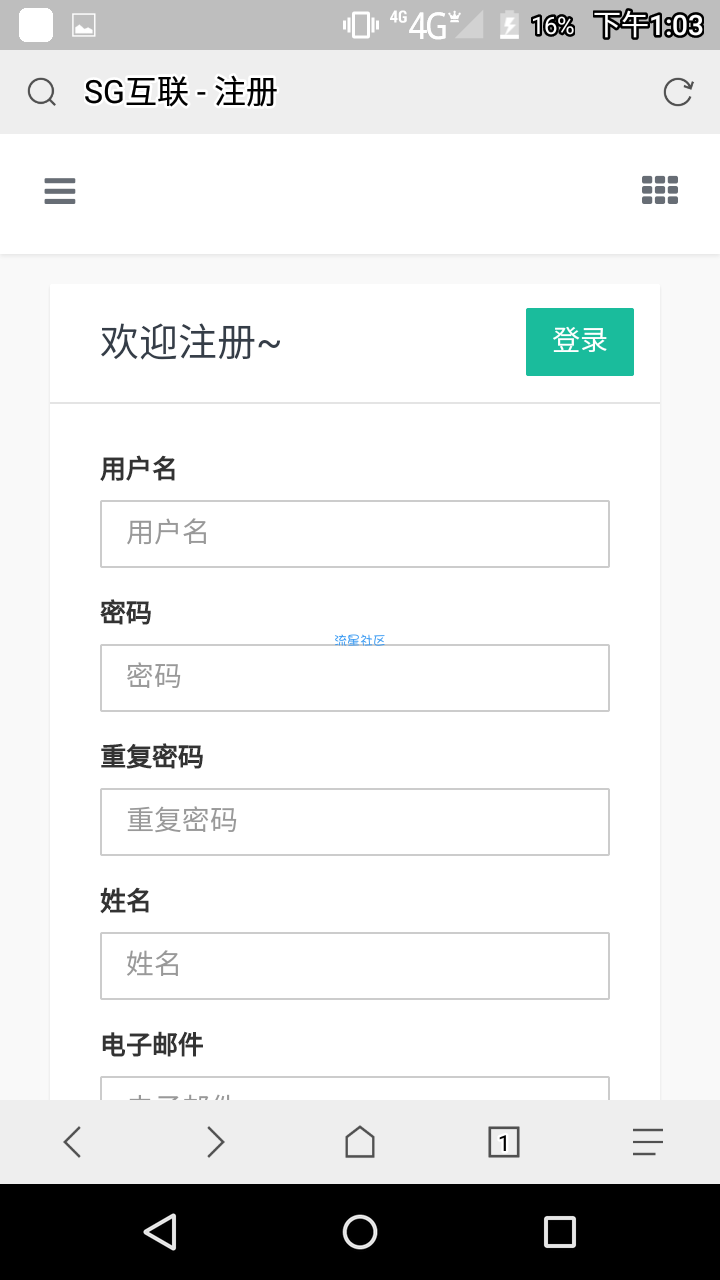The height and width of the screenshot is (1280, 720).
Task: Open the tab switcher showing 1 tab
Action: (504, 1142)
